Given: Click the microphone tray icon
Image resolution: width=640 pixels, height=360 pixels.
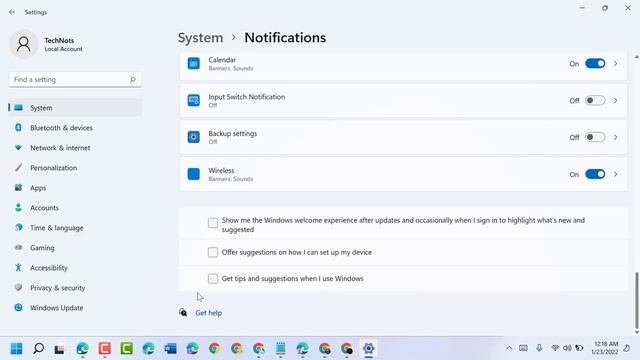Looking at the screenshot, I should [539, 348].
